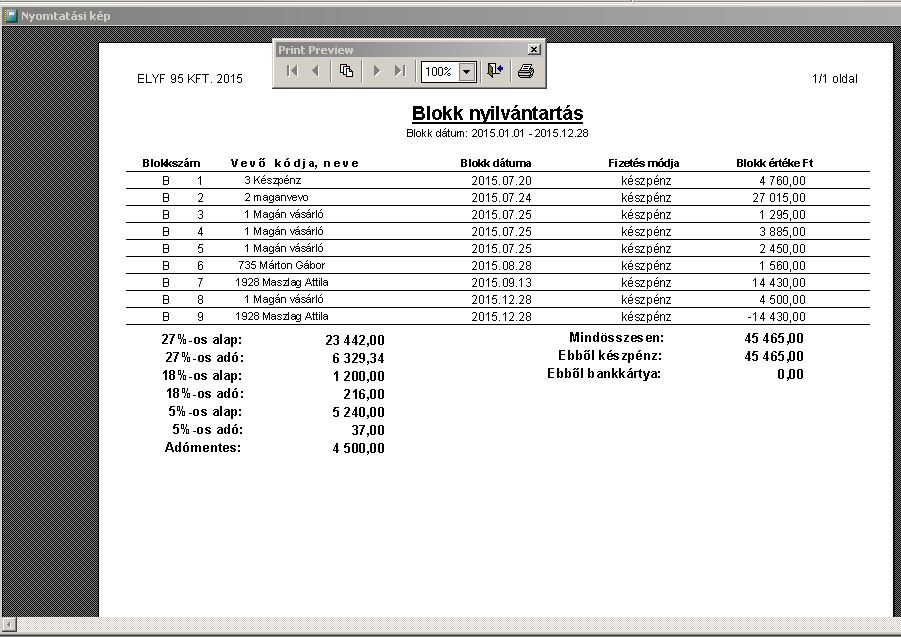Viewport: 901px width, 637px height.
Task: Click the date 2015.09.13
Action: coord(502,283)
